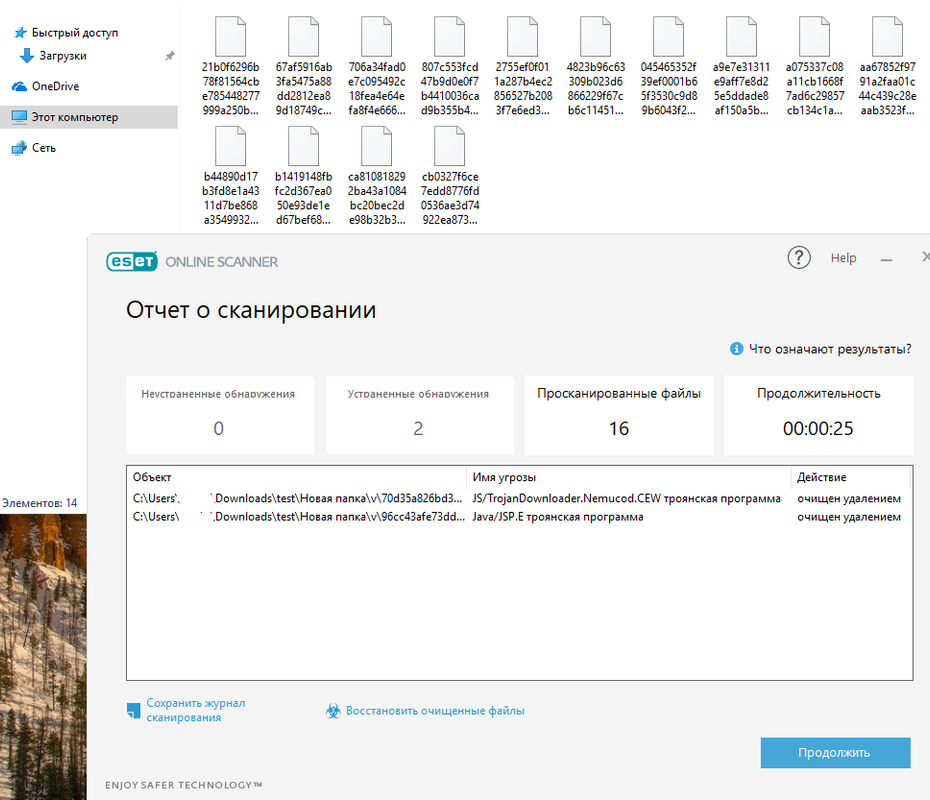
Task: Click Неустраненные обнаружения card showing 0
Action: (x=220, y=415)
